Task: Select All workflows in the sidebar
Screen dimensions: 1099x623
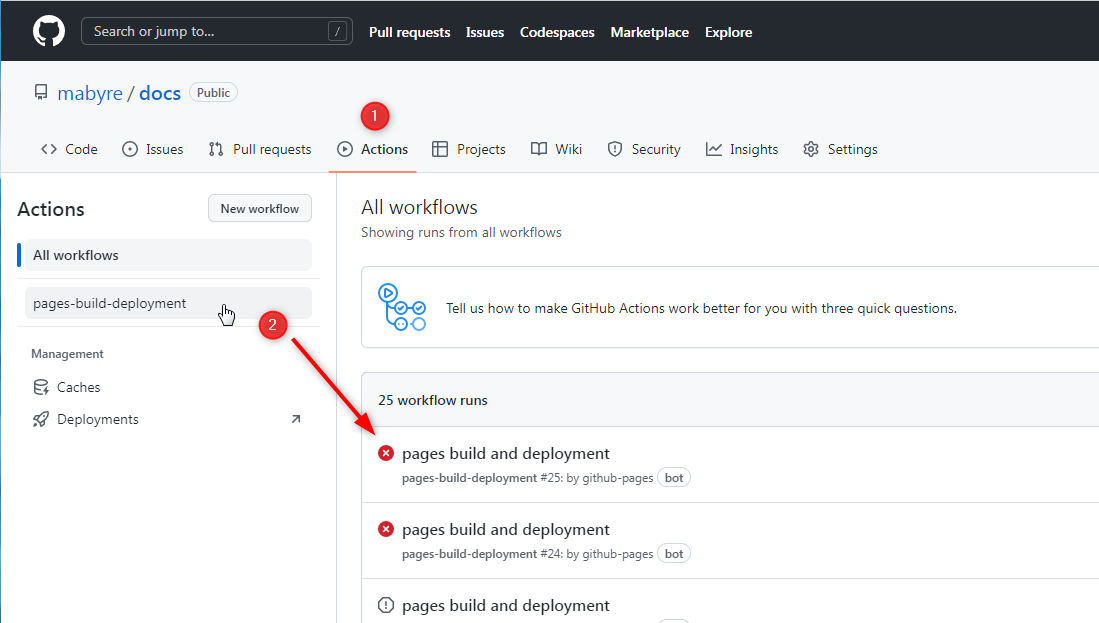Action: point(168,255)
